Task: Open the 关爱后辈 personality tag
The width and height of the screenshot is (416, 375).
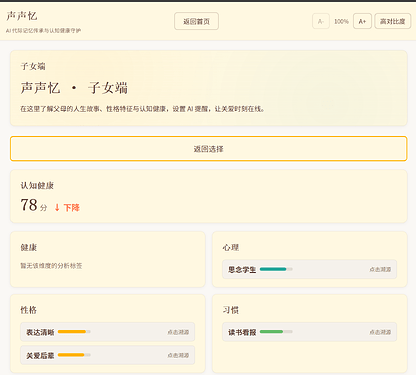Action: pos(107,355)
